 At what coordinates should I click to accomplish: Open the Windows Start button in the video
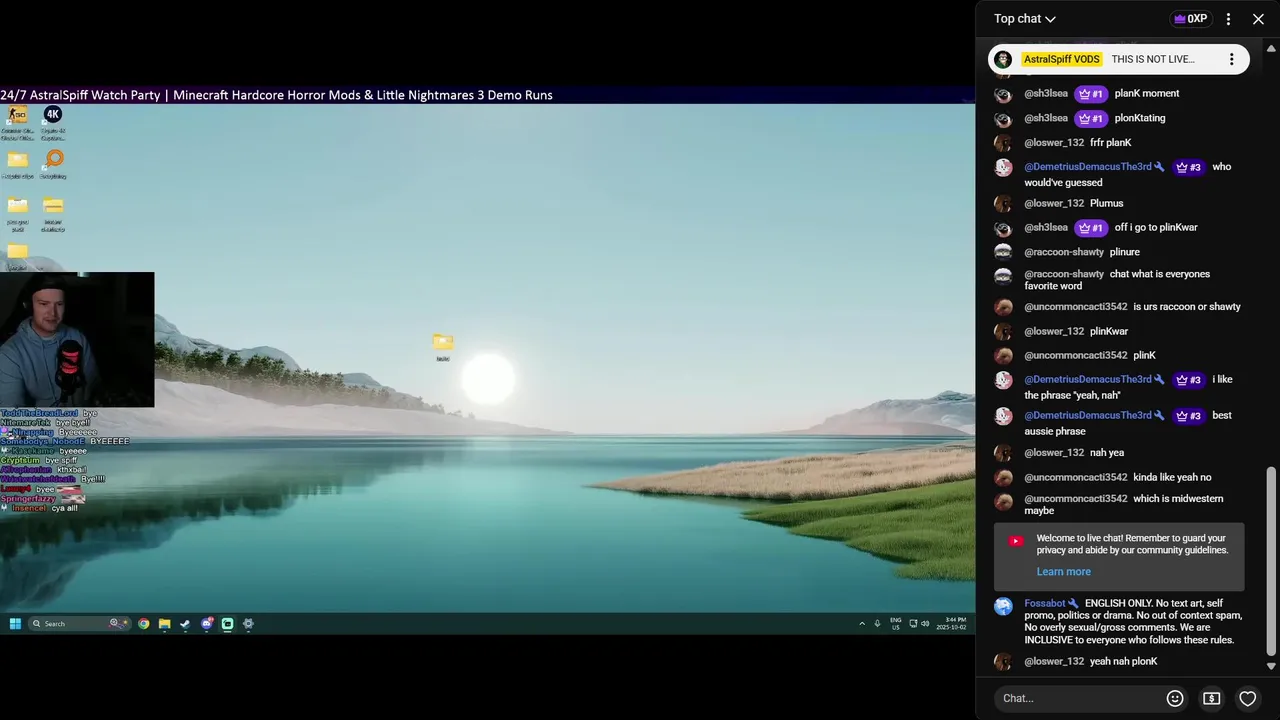[15, 624]
